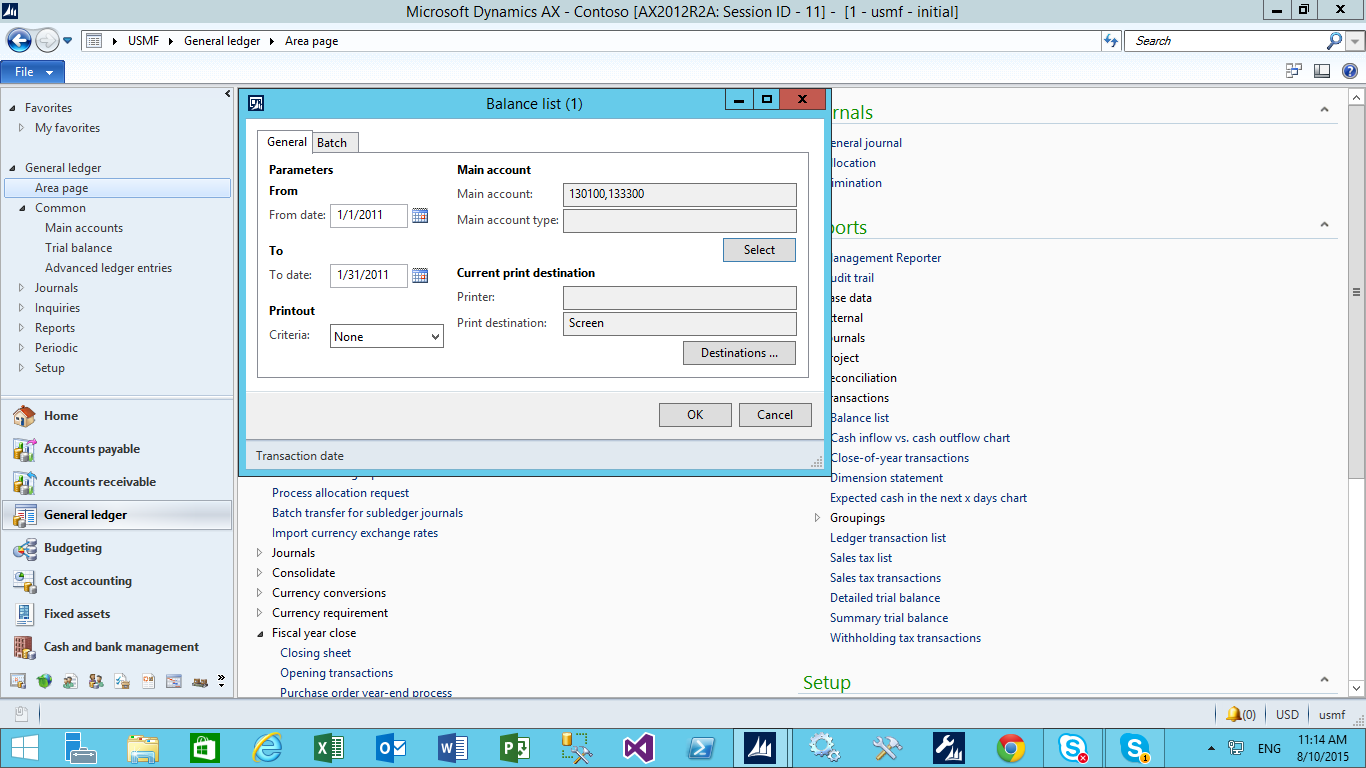Click the globe icon in the navigation pane strip

pos(44,681)
